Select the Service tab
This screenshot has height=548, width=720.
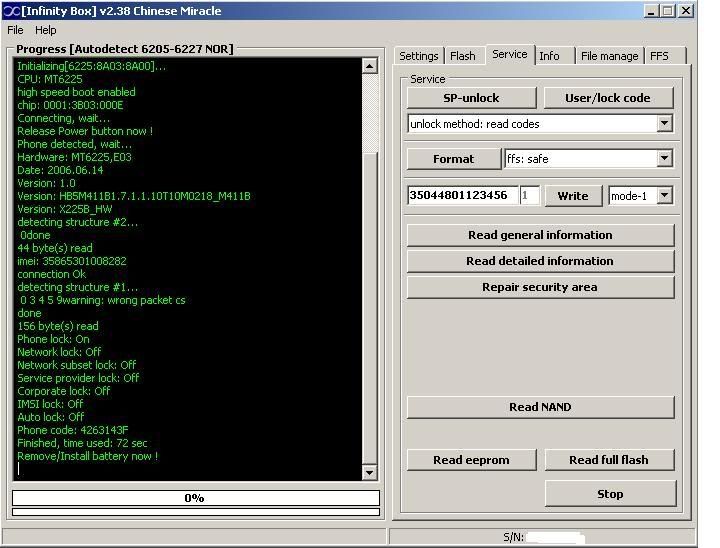(510, 54)
